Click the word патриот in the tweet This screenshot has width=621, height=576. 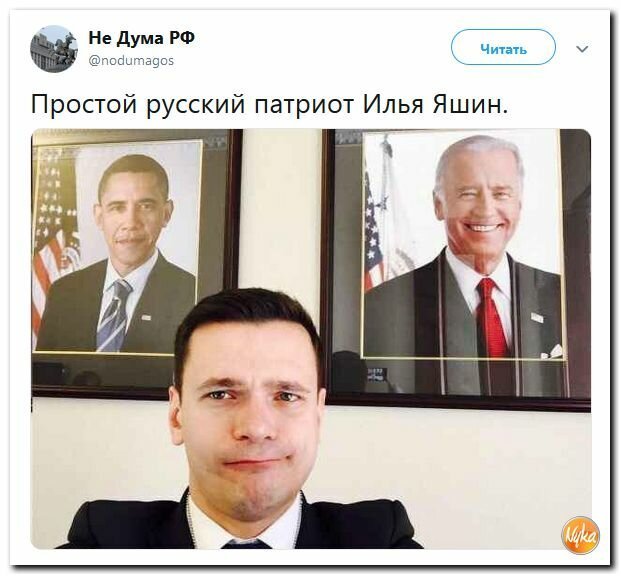(x=303, y=105)
